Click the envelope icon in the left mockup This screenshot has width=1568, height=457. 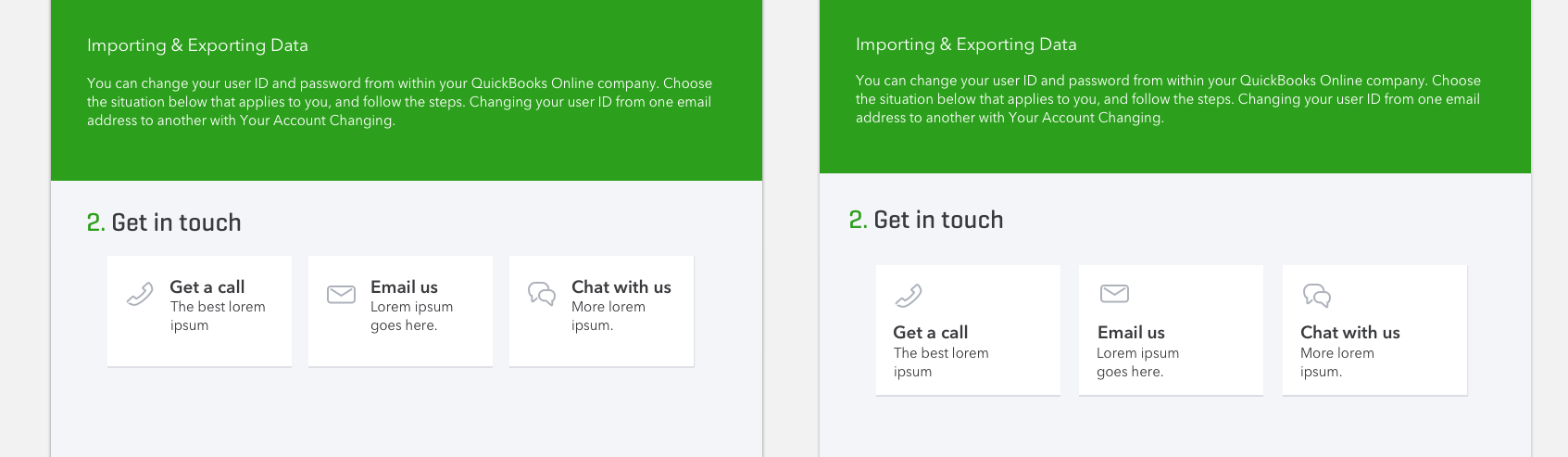(x=341, y=295)
